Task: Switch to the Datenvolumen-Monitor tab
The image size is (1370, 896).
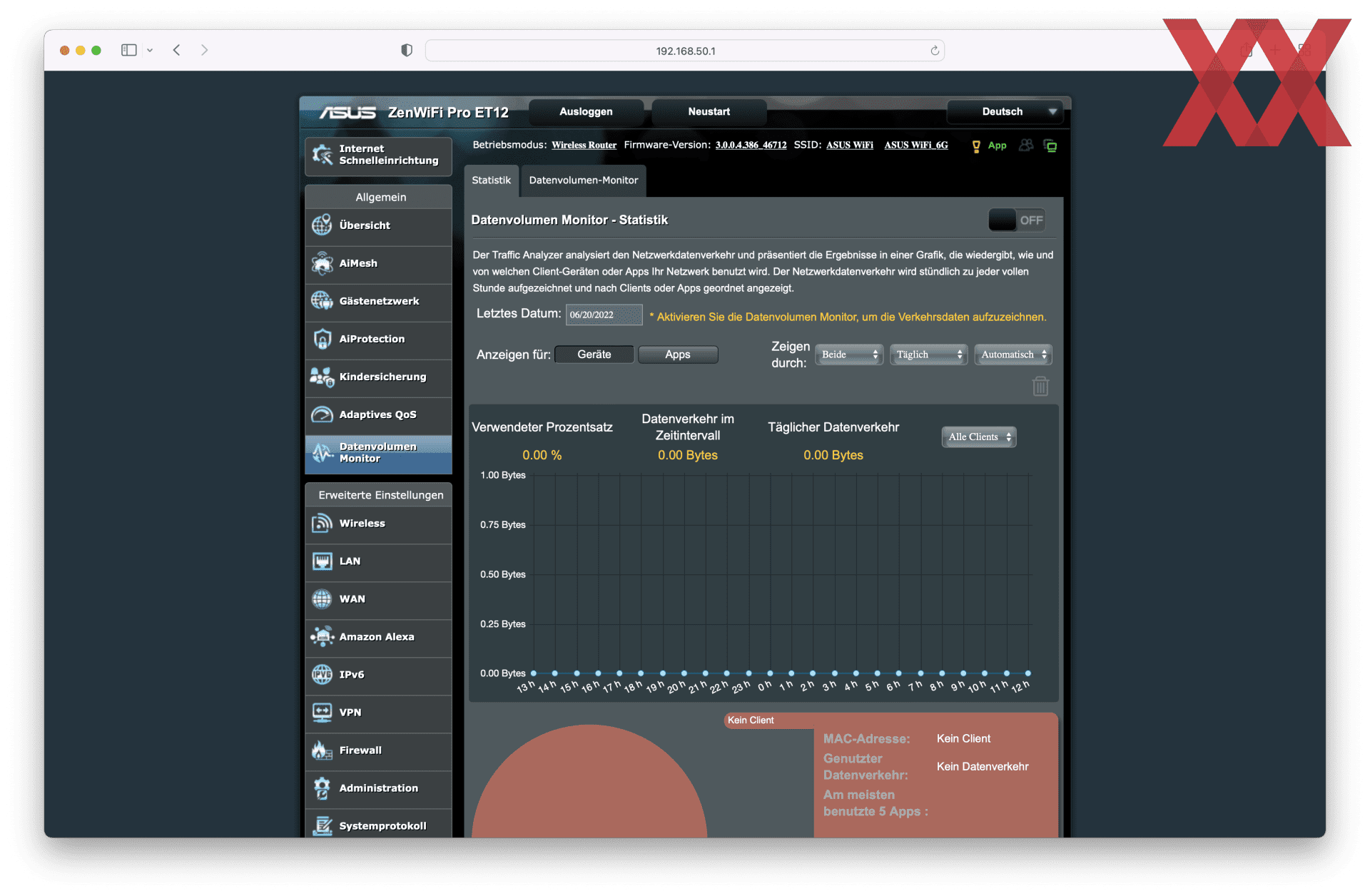Action: [x=584, y=180]
